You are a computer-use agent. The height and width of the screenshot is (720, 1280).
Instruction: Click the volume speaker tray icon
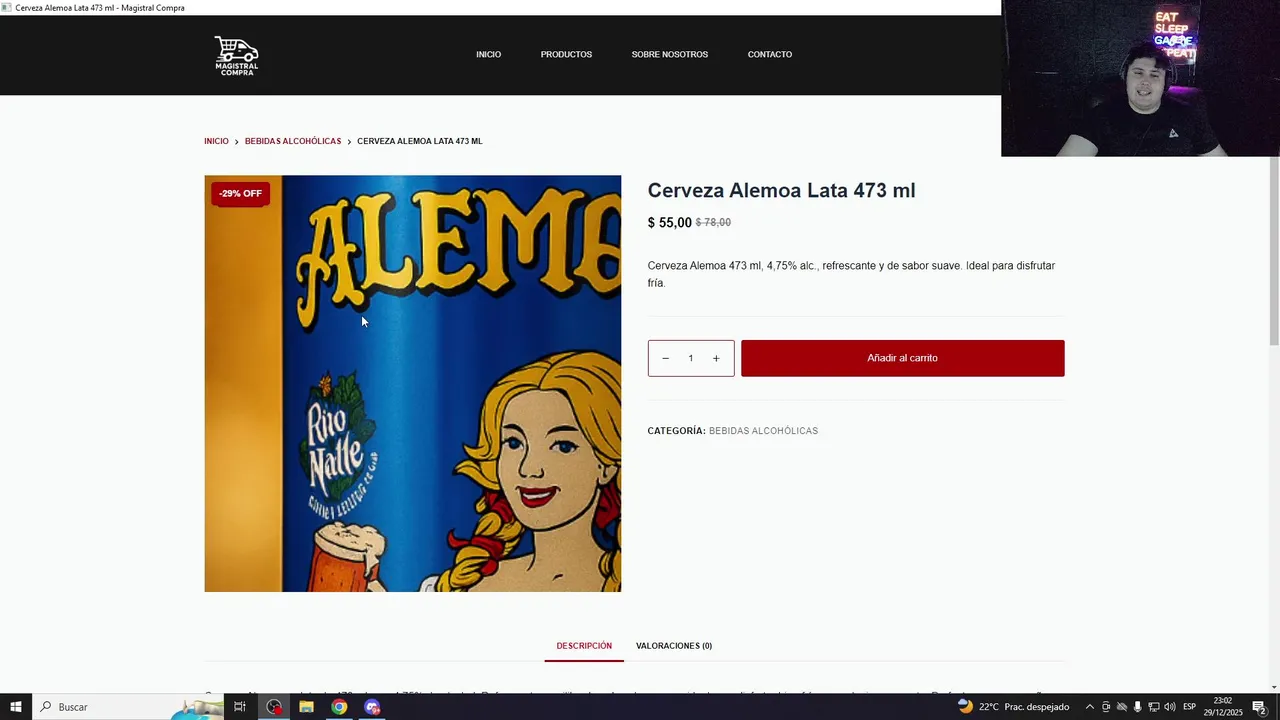(1169, 707)
